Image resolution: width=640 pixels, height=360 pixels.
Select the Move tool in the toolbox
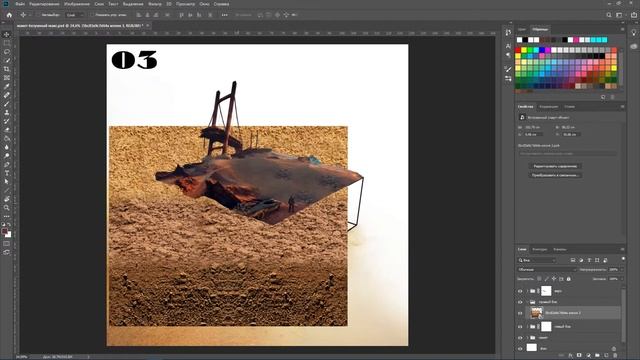tap(7, 34)
